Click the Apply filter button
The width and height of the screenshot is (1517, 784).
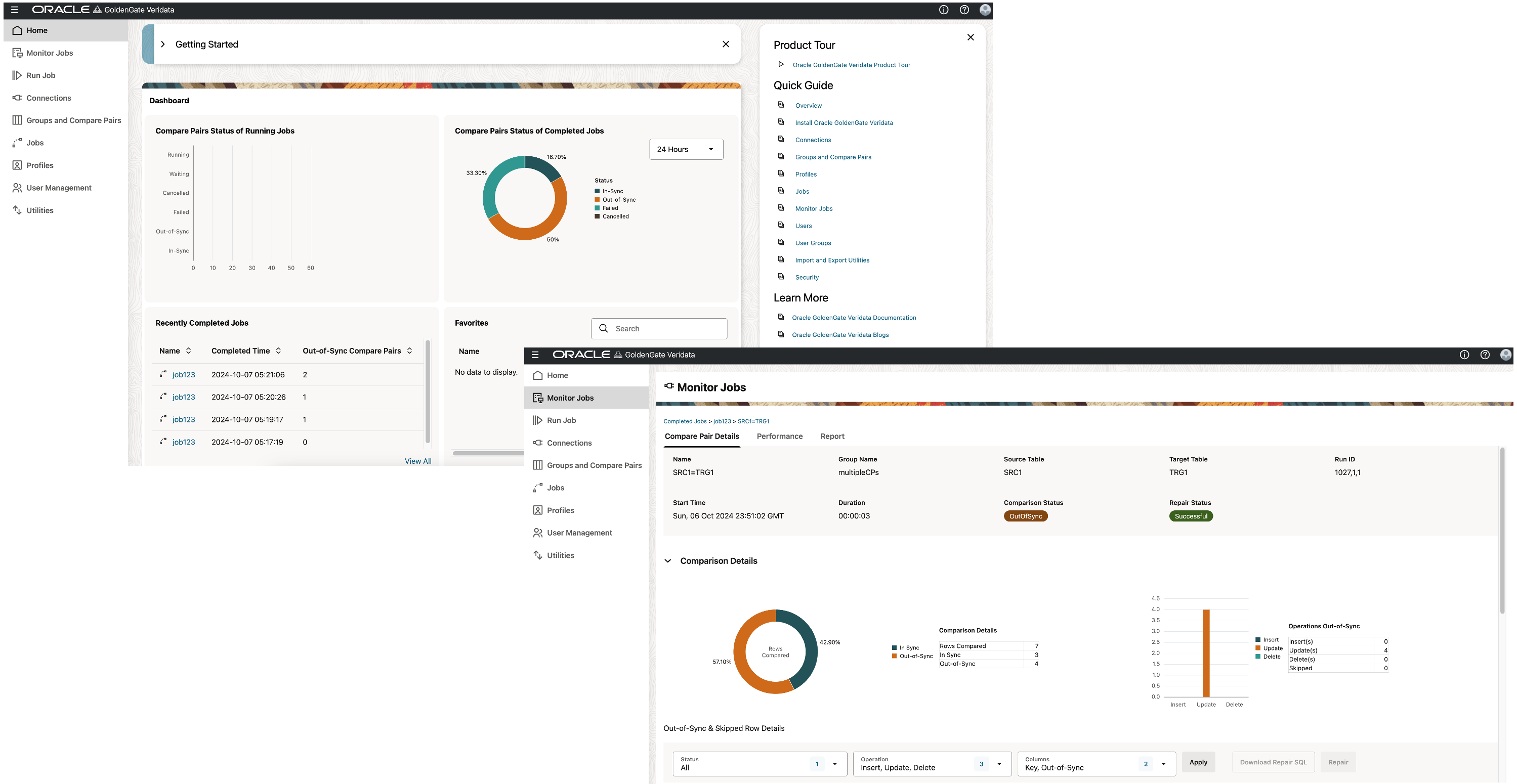[1198, 762]
